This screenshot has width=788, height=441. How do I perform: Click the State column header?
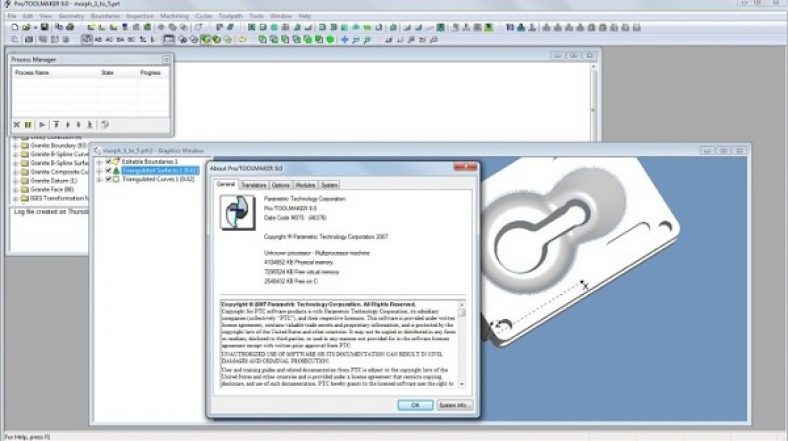point(118,73)
